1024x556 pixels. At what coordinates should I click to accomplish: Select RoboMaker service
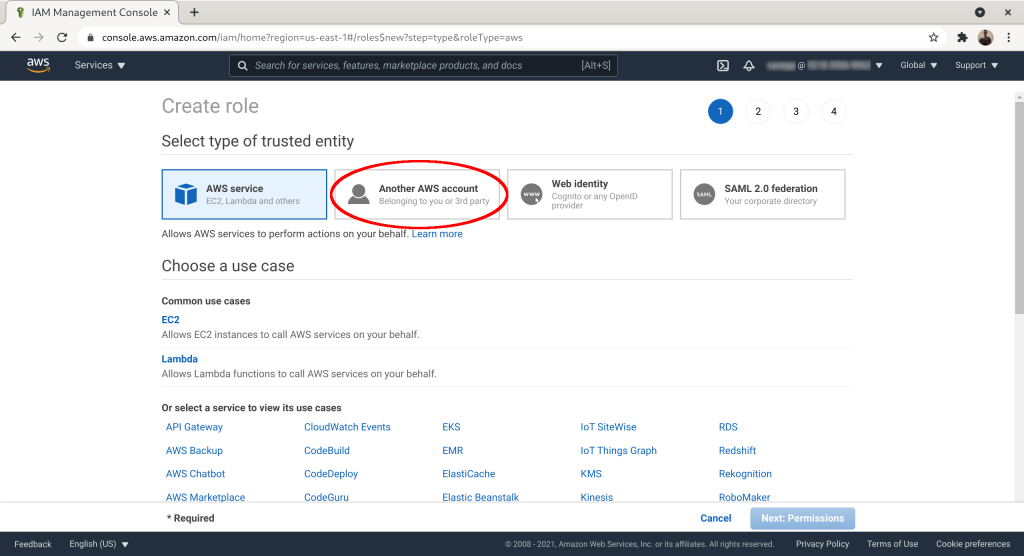[744, 497]
